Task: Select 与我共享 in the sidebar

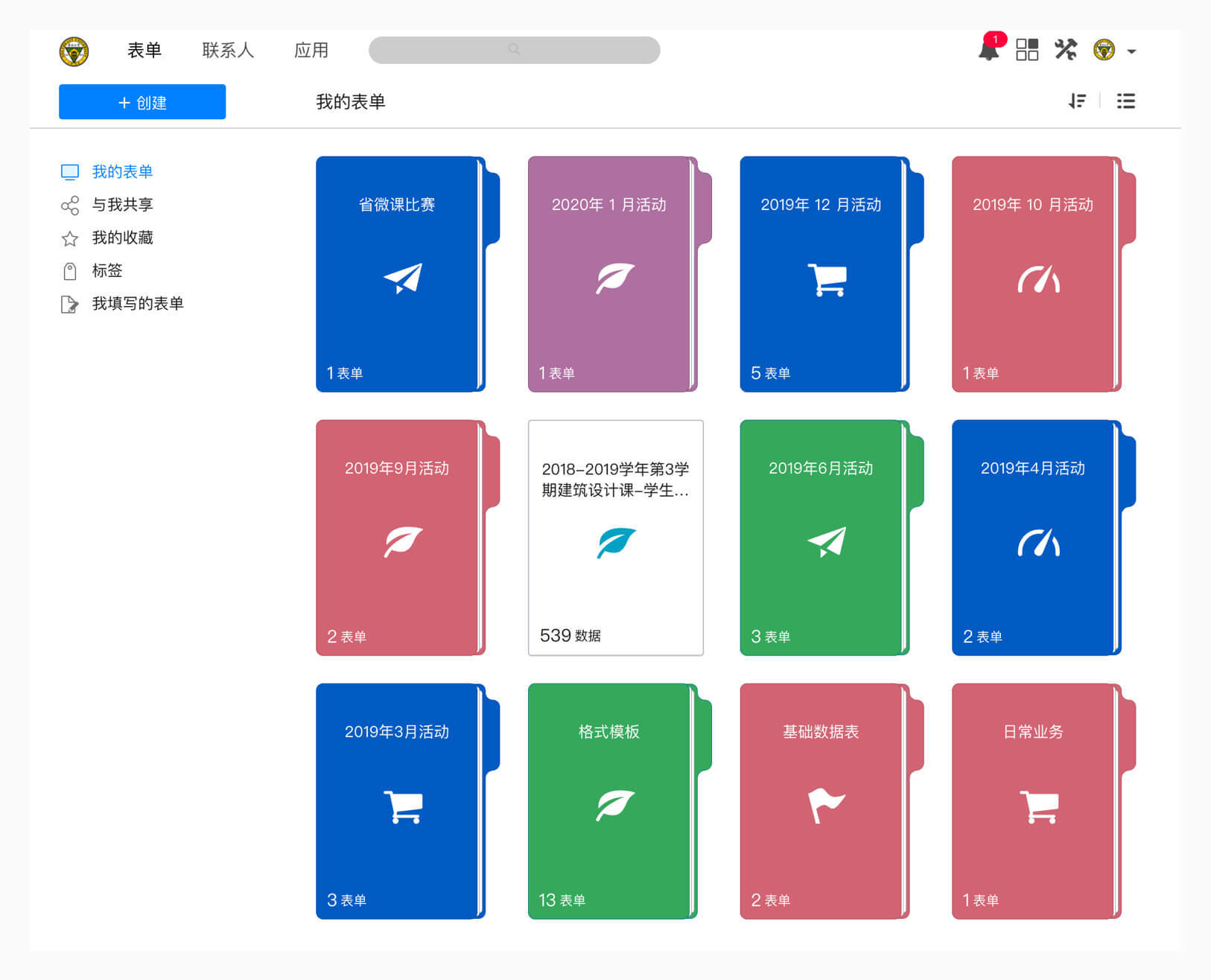Action: [x=122, y=205]
